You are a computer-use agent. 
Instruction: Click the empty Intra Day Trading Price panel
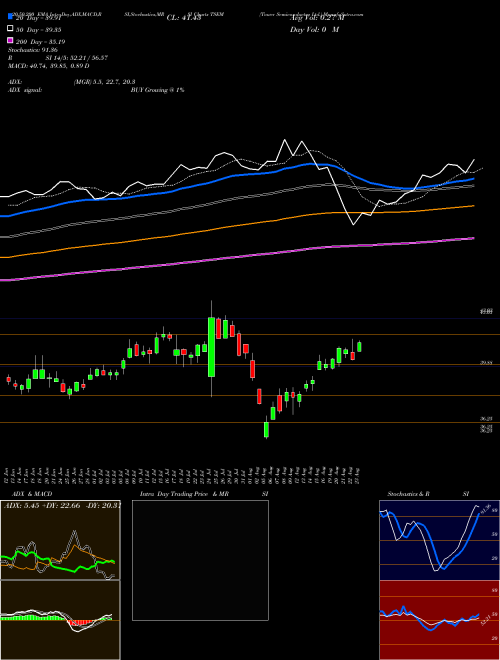click(x=200, y=560)
